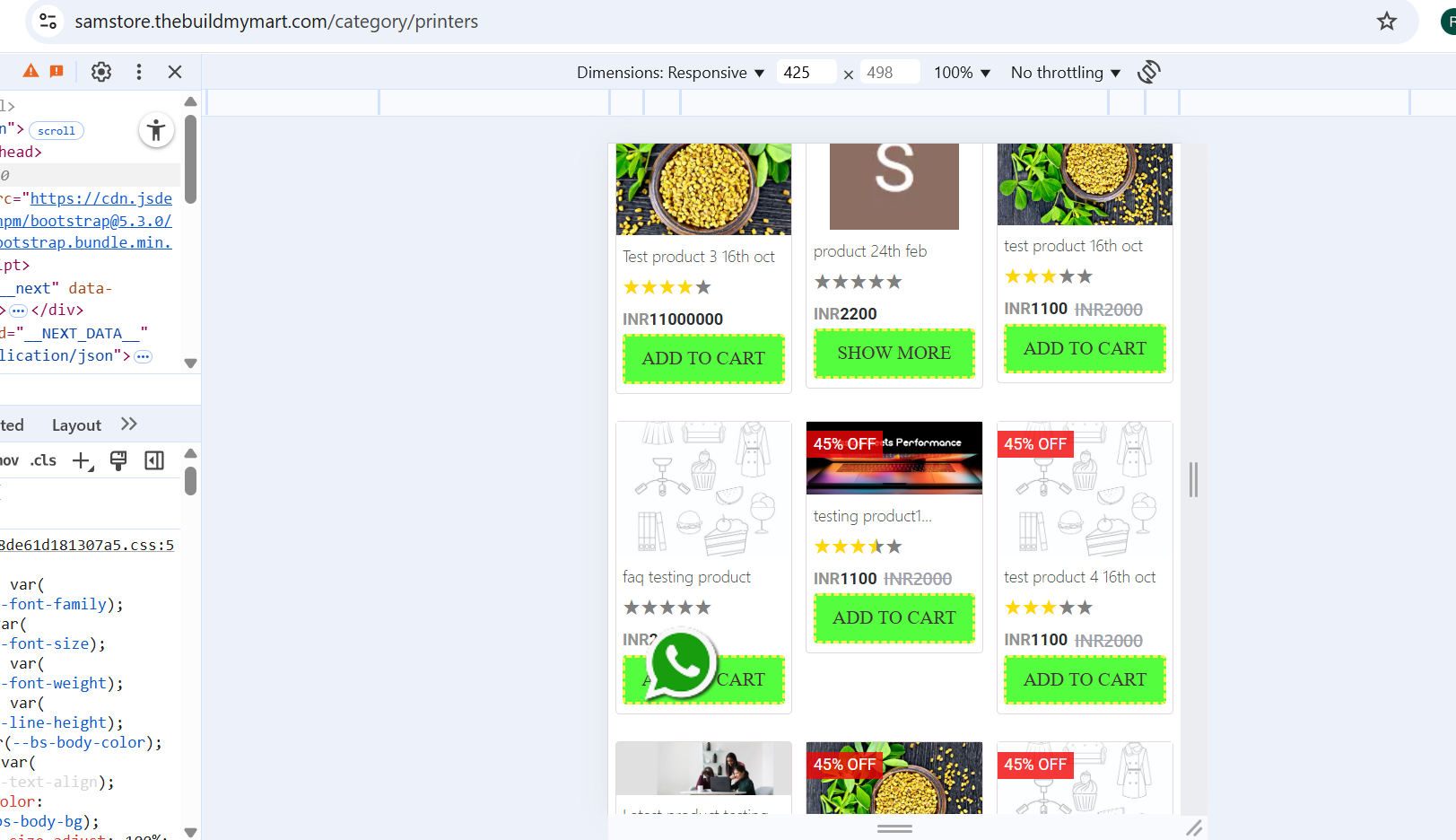Click the viewport width field 425

(x=806, y=73)
